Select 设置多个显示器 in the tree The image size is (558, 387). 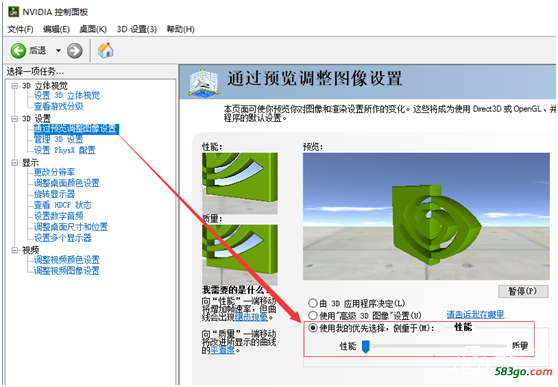(63, 237)
